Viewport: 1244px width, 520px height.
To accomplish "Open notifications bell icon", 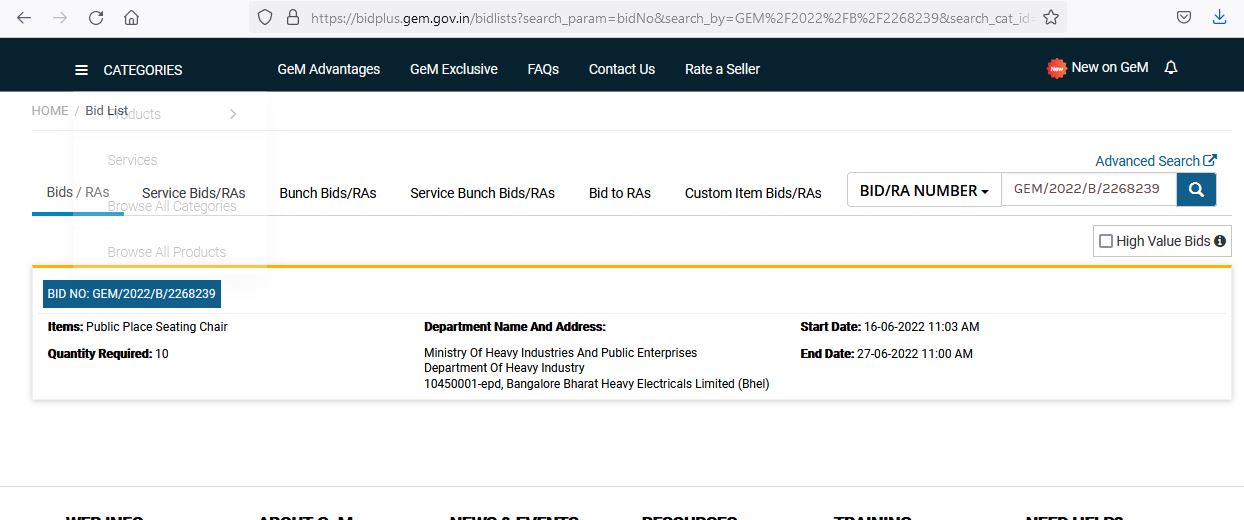I will [1171, 68].
